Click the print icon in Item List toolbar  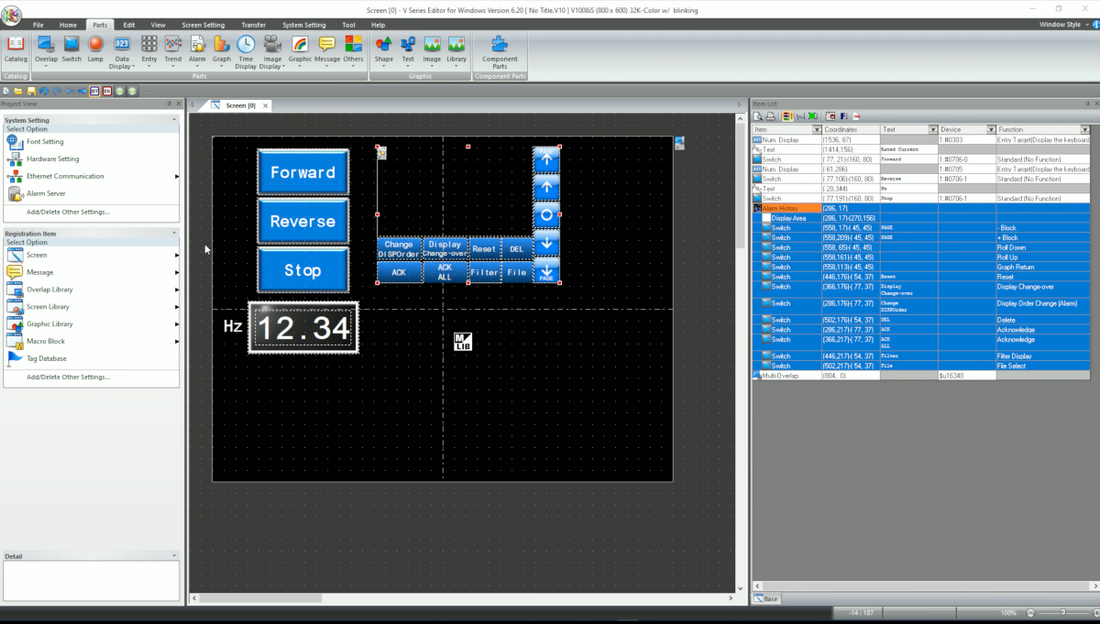pyautogui.click(x=769, y=117)
